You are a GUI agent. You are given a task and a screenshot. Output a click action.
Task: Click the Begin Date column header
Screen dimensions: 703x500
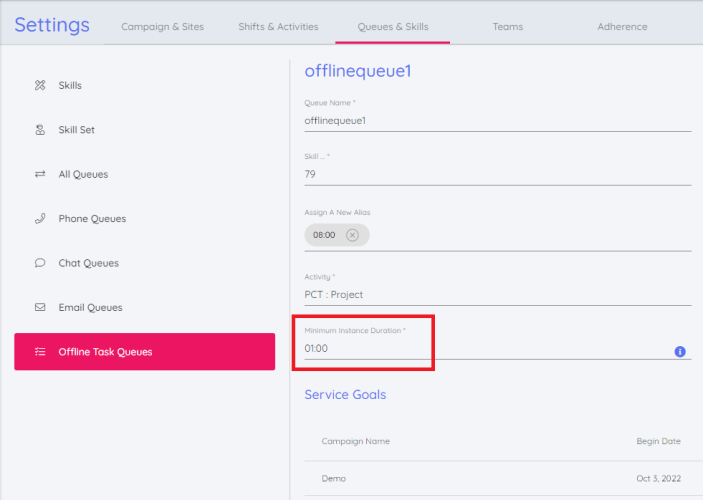coord(658,441)
